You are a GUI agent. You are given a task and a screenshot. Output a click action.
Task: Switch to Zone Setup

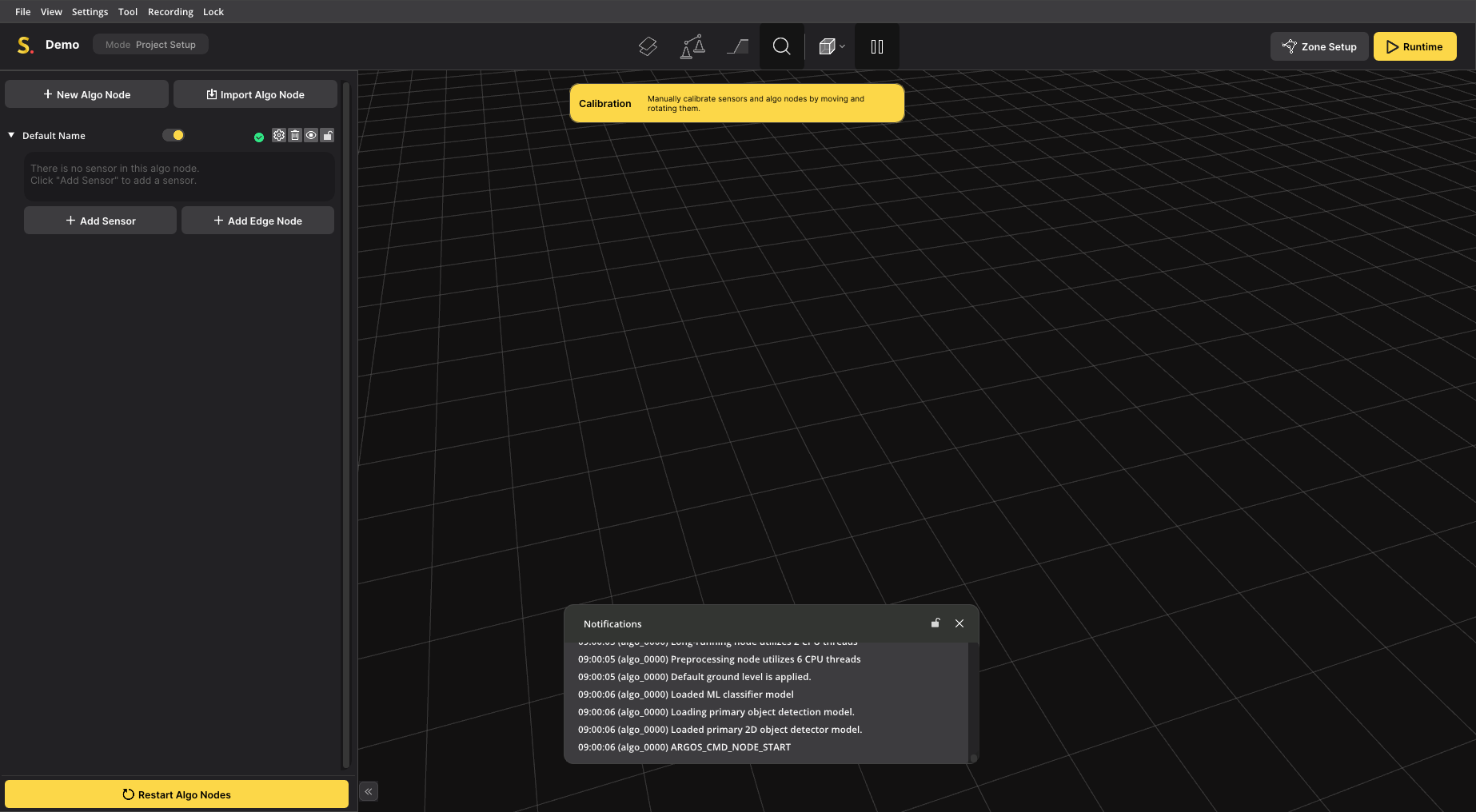tap(1319, 46)
